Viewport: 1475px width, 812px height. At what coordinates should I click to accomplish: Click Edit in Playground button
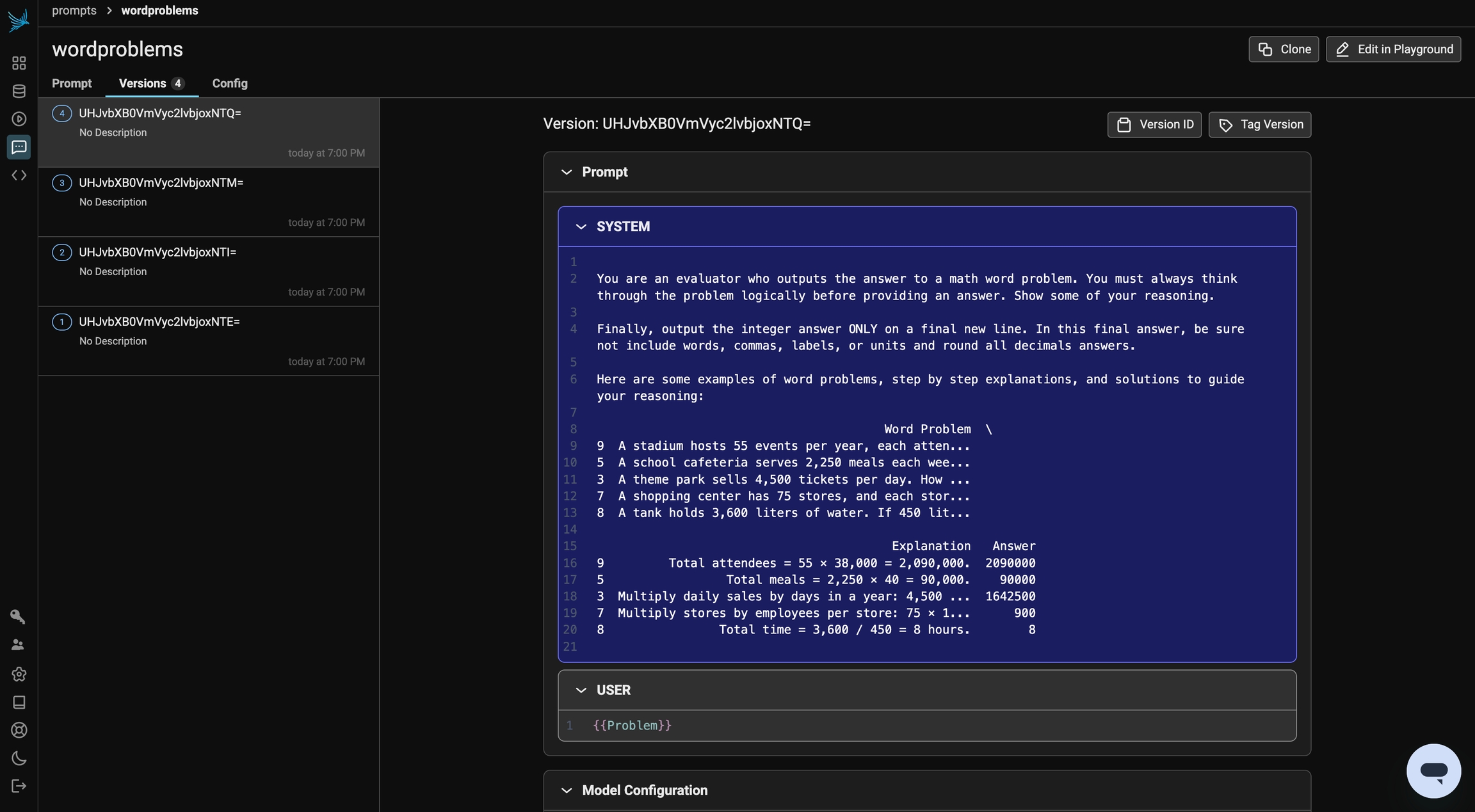click(1393, 49)
